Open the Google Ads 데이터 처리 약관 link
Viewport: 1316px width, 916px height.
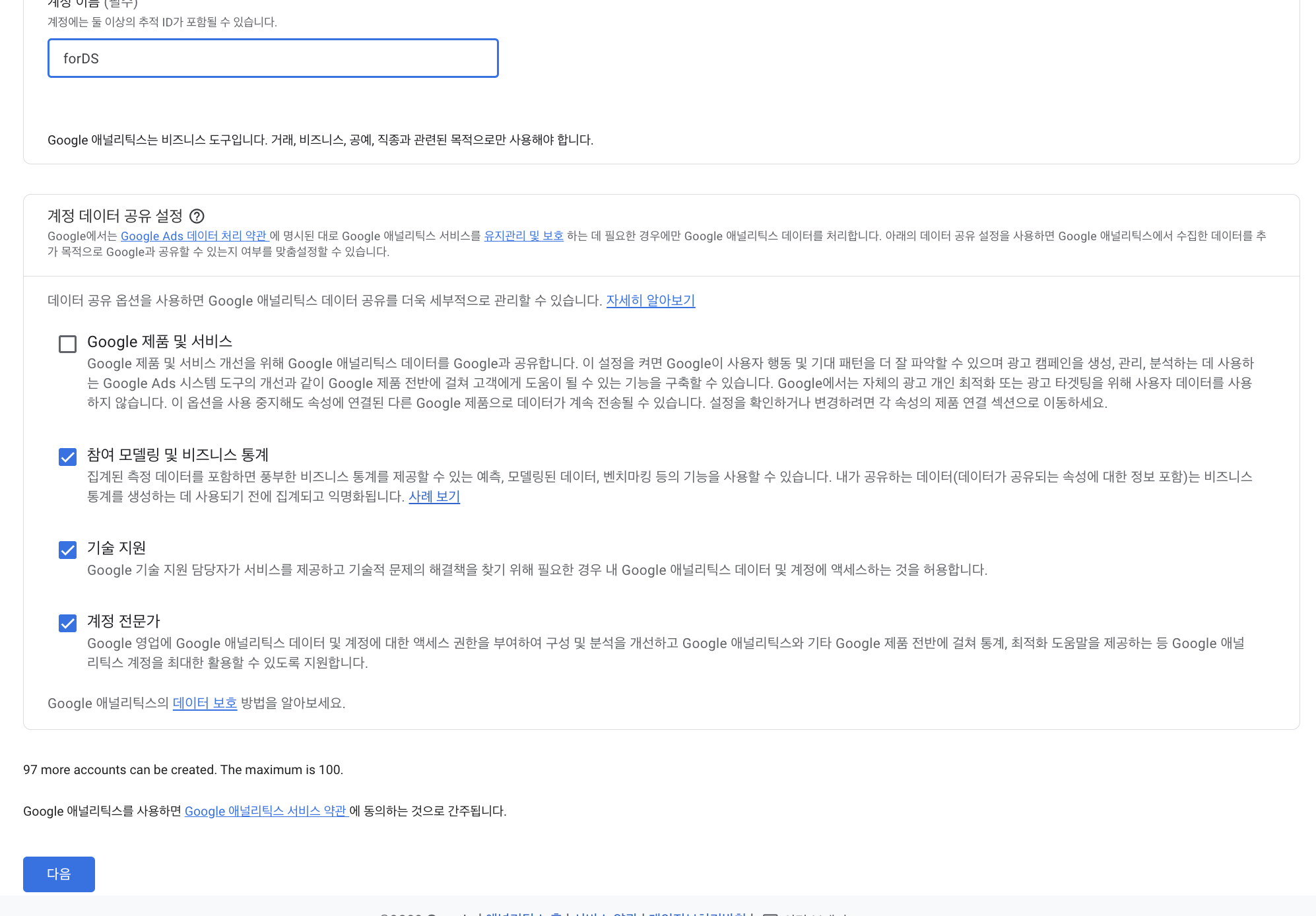click(193, 236)
